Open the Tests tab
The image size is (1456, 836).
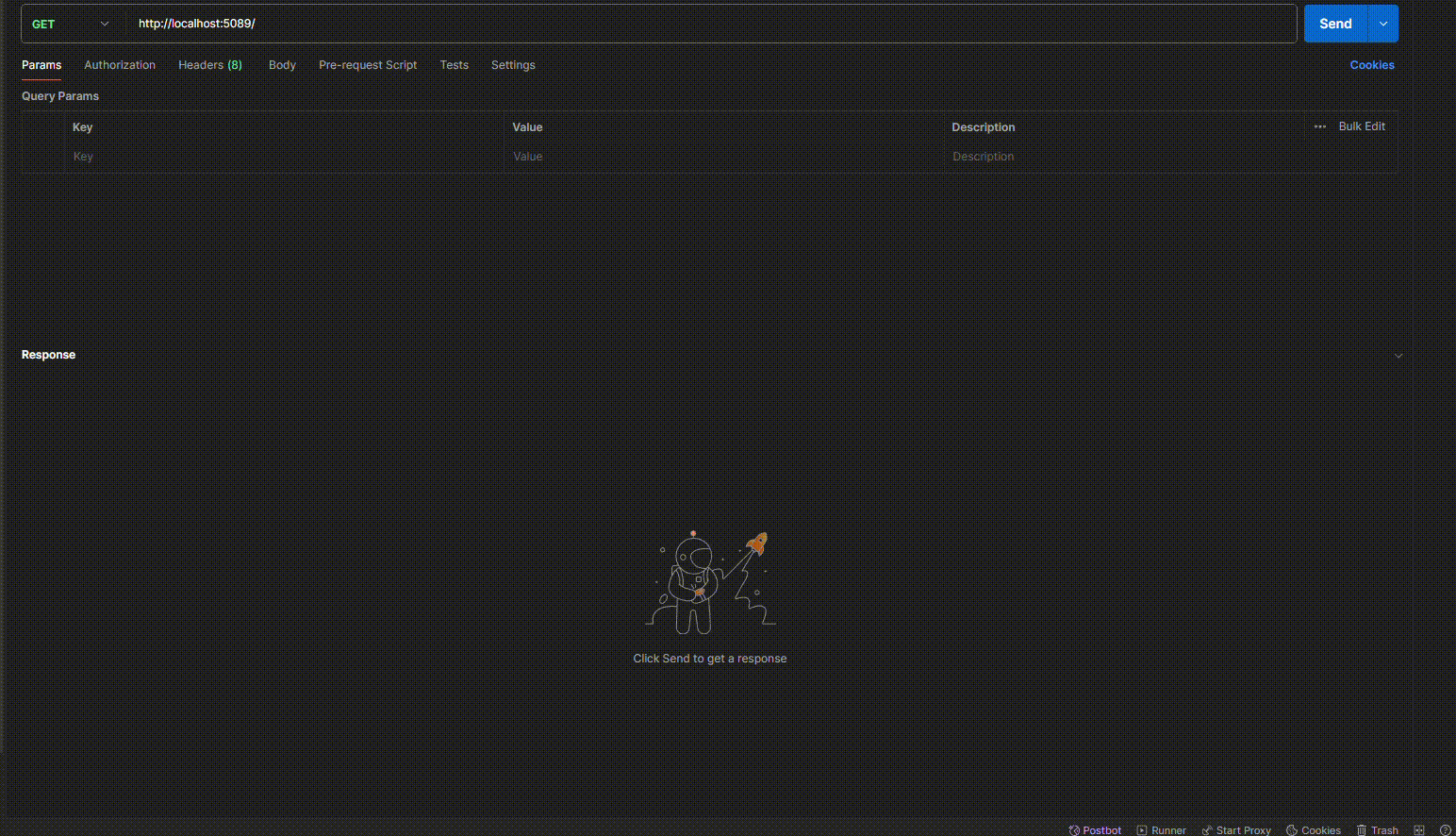[454, 65]
